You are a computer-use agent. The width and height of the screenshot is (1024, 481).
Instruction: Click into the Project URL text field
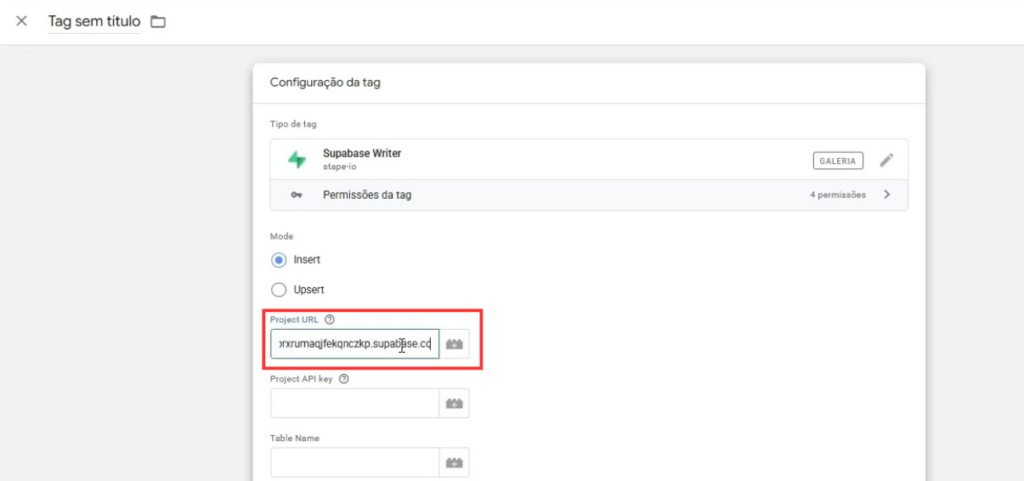(354, 344)
